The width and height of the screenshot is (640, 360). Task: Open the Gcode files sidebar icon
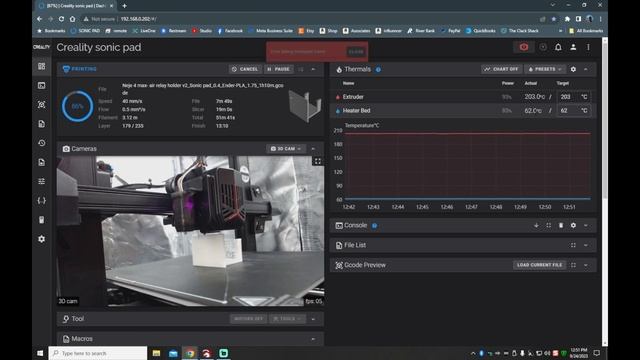42,124
